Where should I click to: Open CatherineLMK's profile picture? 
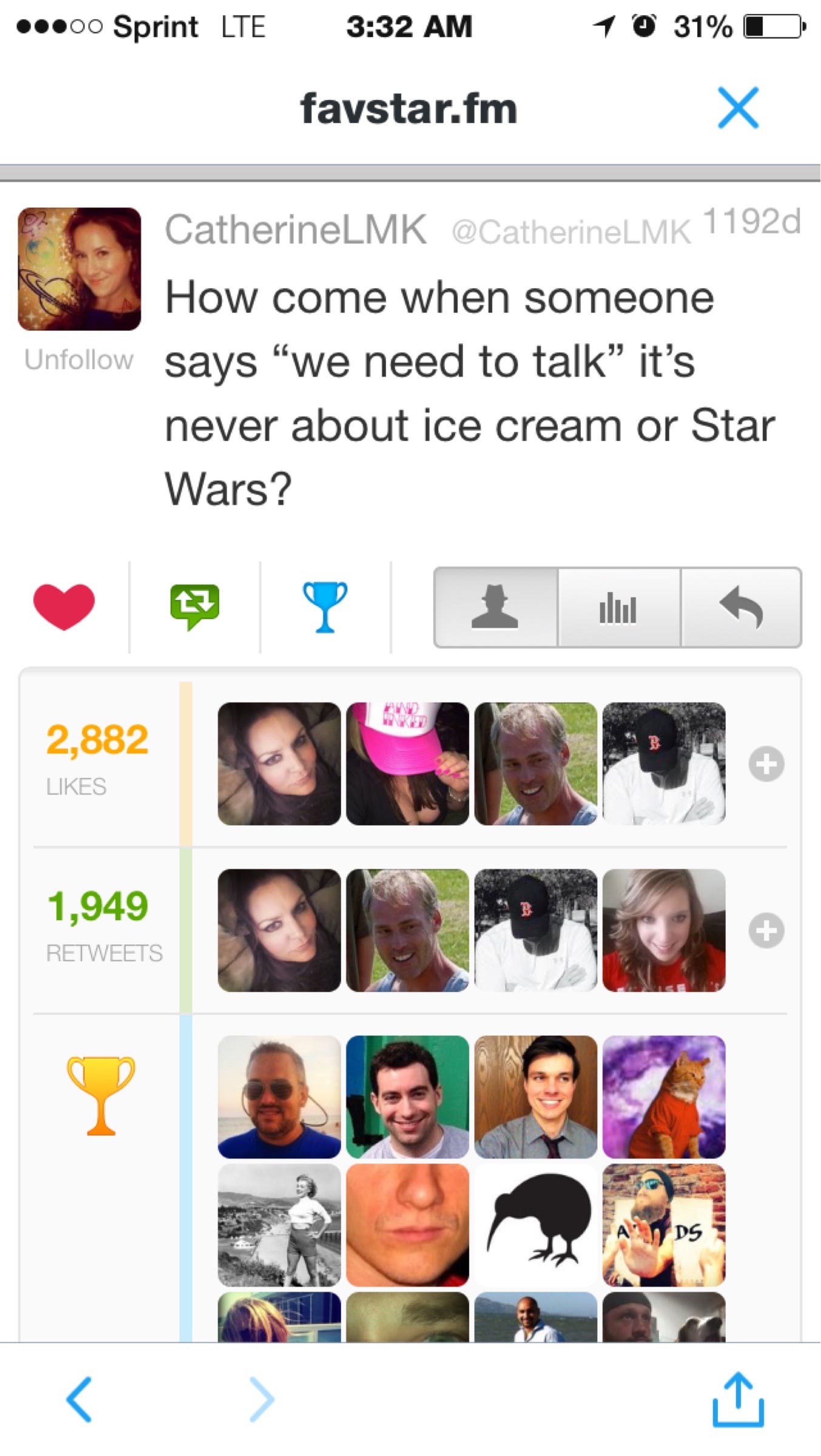tap(79, 269)
